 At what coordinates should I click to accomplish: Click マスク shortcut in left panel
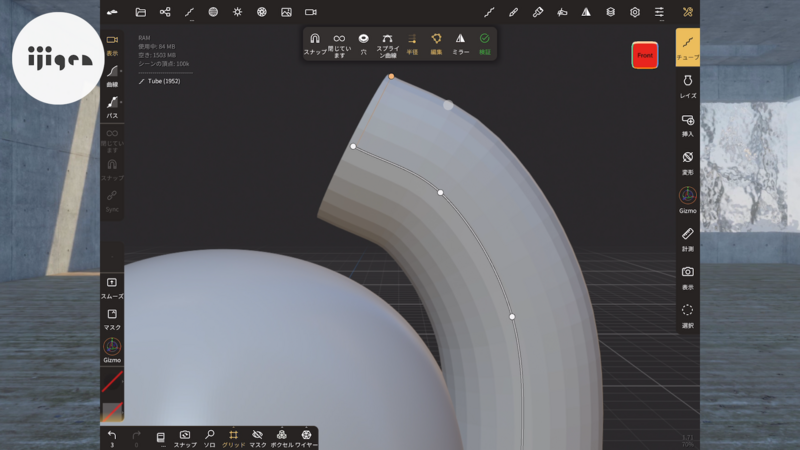112,319
